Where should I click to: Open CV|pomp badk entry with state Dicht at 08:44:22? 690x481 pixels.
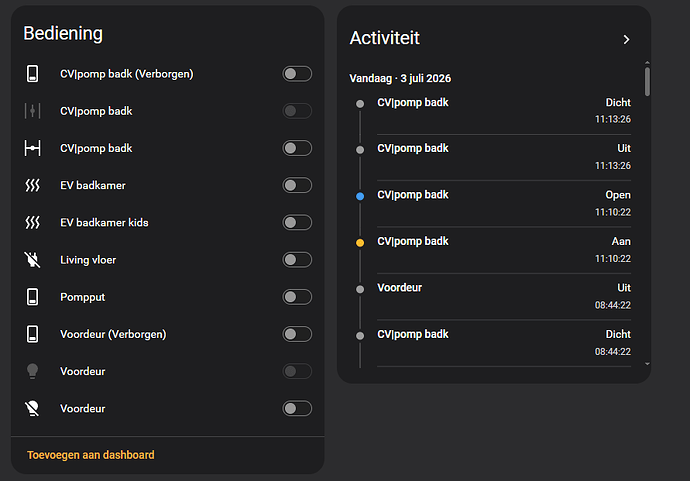[x=504, y=343]
